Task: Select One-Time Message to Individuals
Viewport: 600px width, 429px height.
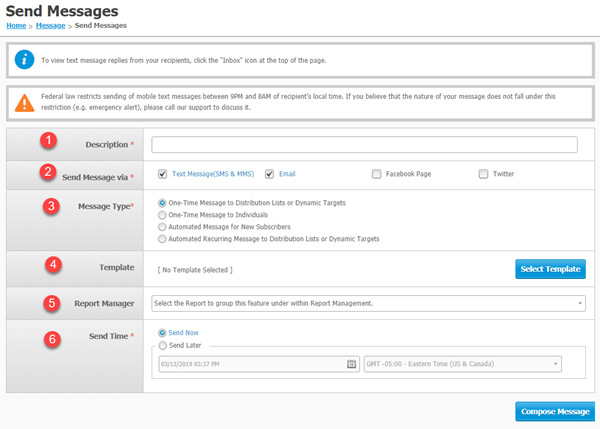Action: tap(162, 215)
